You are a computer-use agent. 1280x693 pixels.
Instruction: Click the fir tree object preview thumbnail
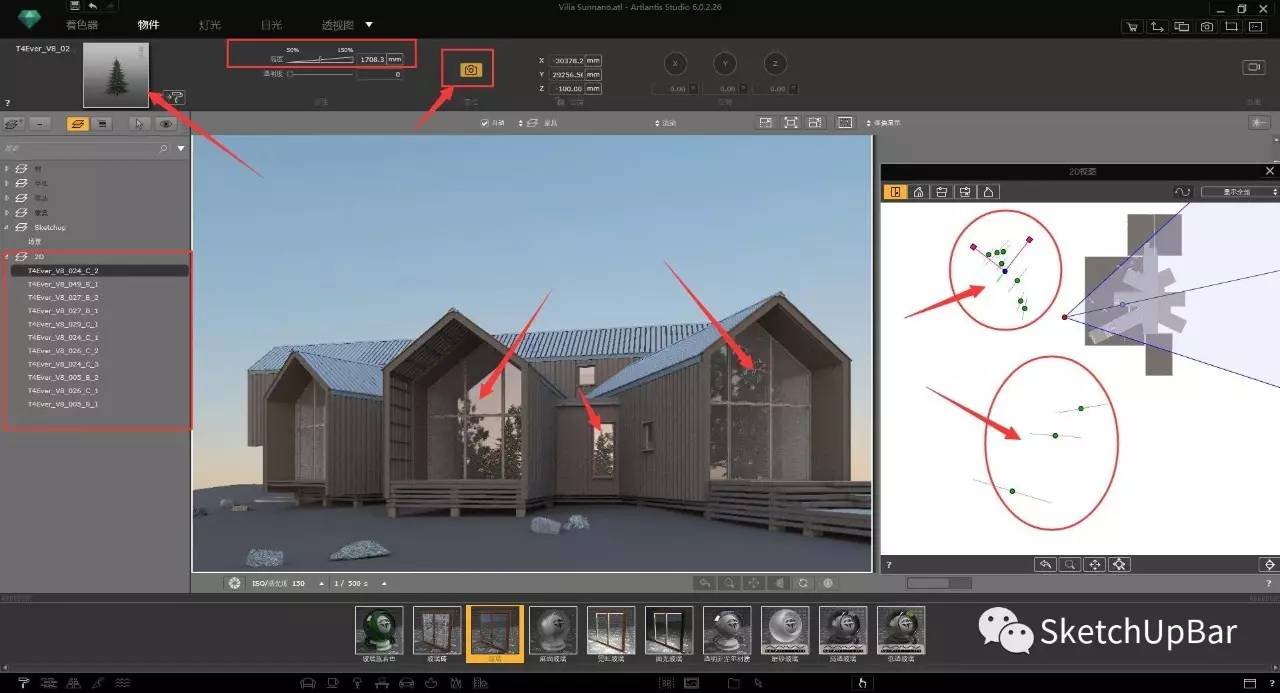tap(115, 74)
